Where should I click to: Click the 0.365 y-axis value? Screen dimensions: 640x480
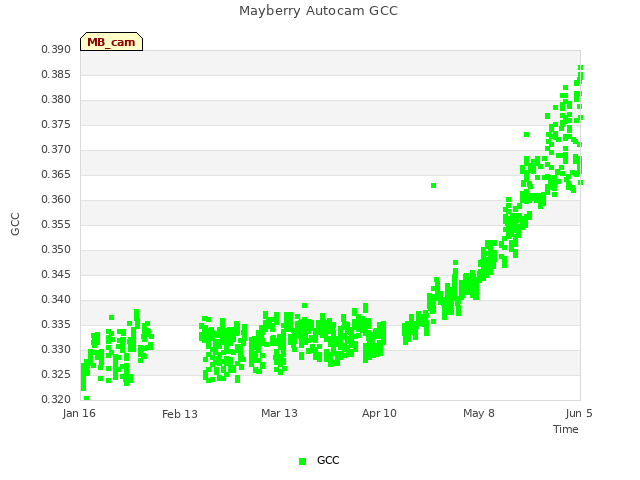click(x=56, y=174)
